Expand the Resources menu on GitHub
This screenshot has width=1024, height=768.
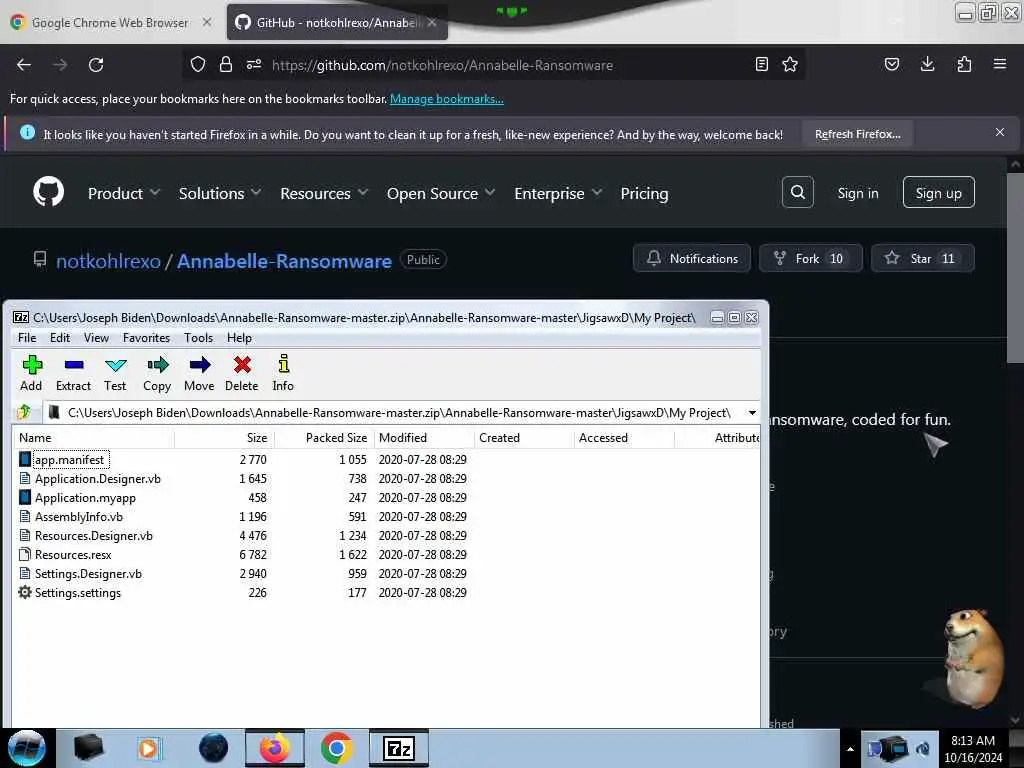coord(324,193)
